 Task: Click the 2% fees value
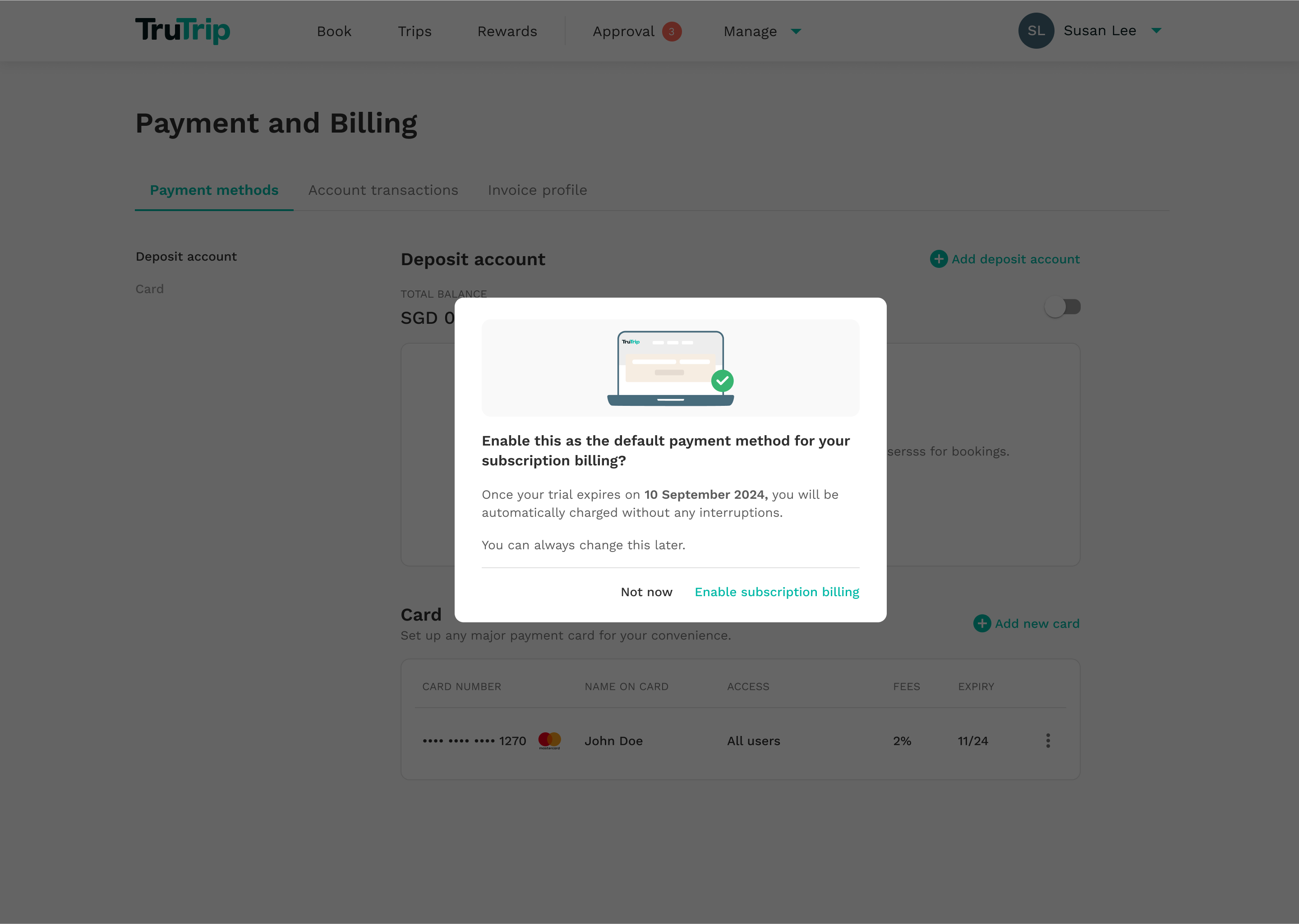pyautogui.click(x=902, y=741)
